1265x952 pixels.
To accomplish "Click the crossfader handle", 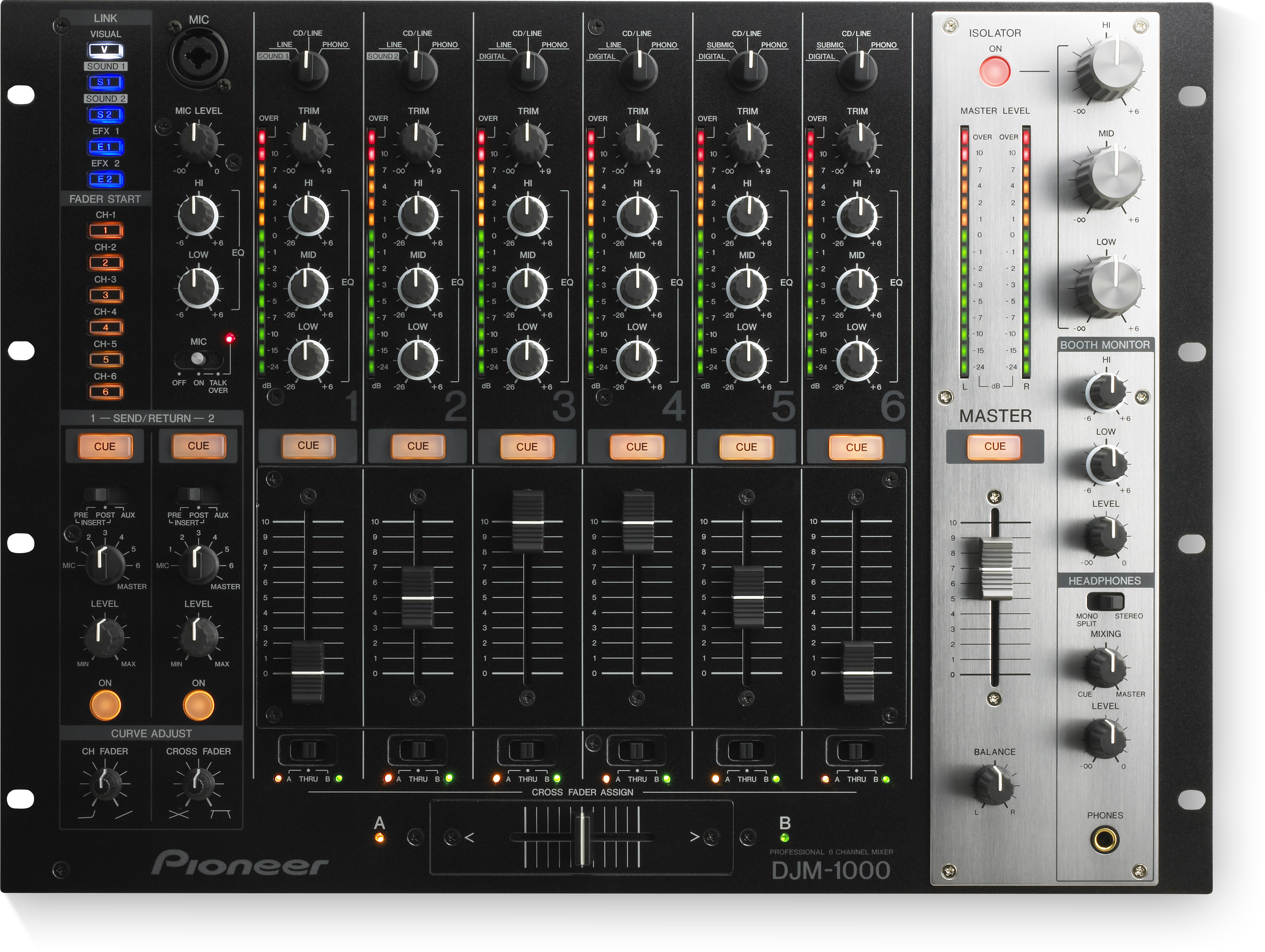I will coord(583,839).
